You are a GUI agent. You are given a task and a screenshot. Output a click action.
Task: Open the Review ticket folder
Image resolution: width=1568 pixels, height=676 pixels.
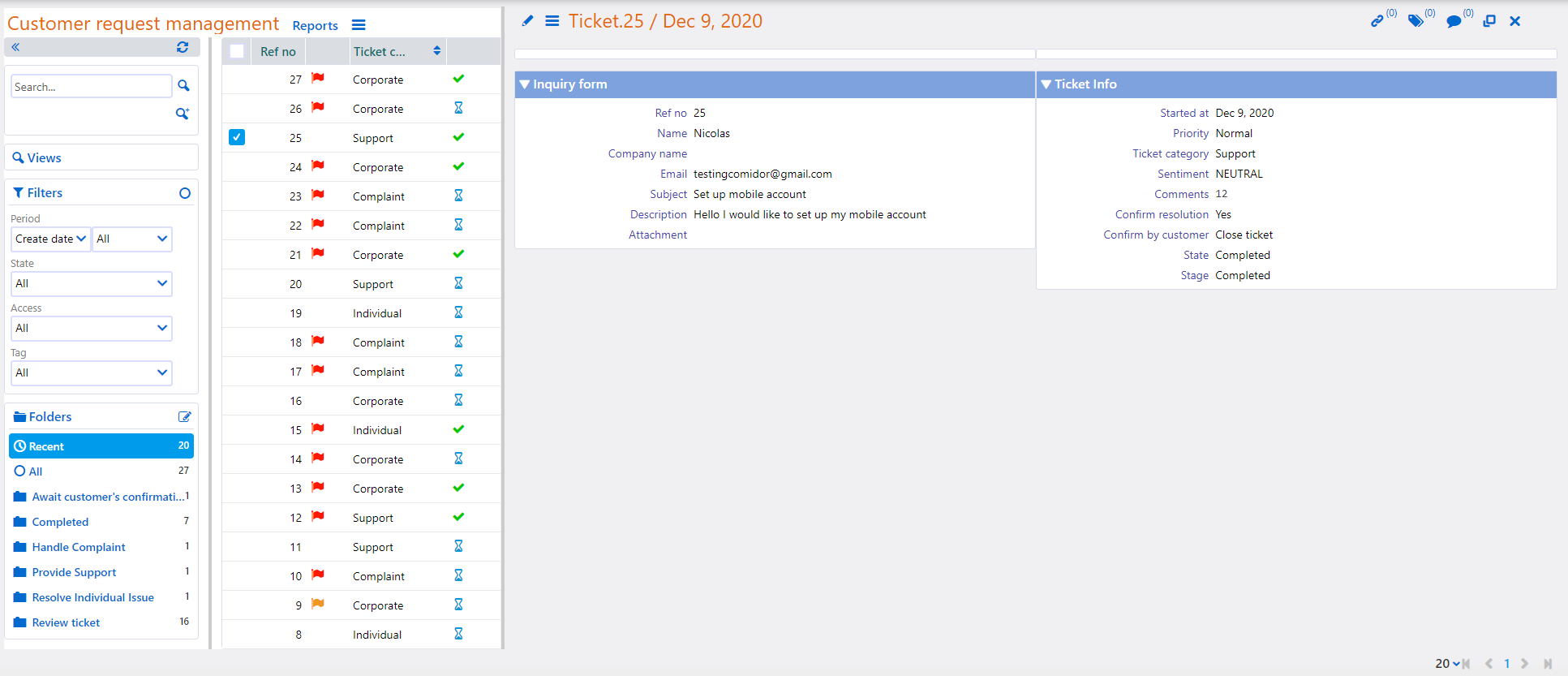pyautogui.click(x=66, y=622)
